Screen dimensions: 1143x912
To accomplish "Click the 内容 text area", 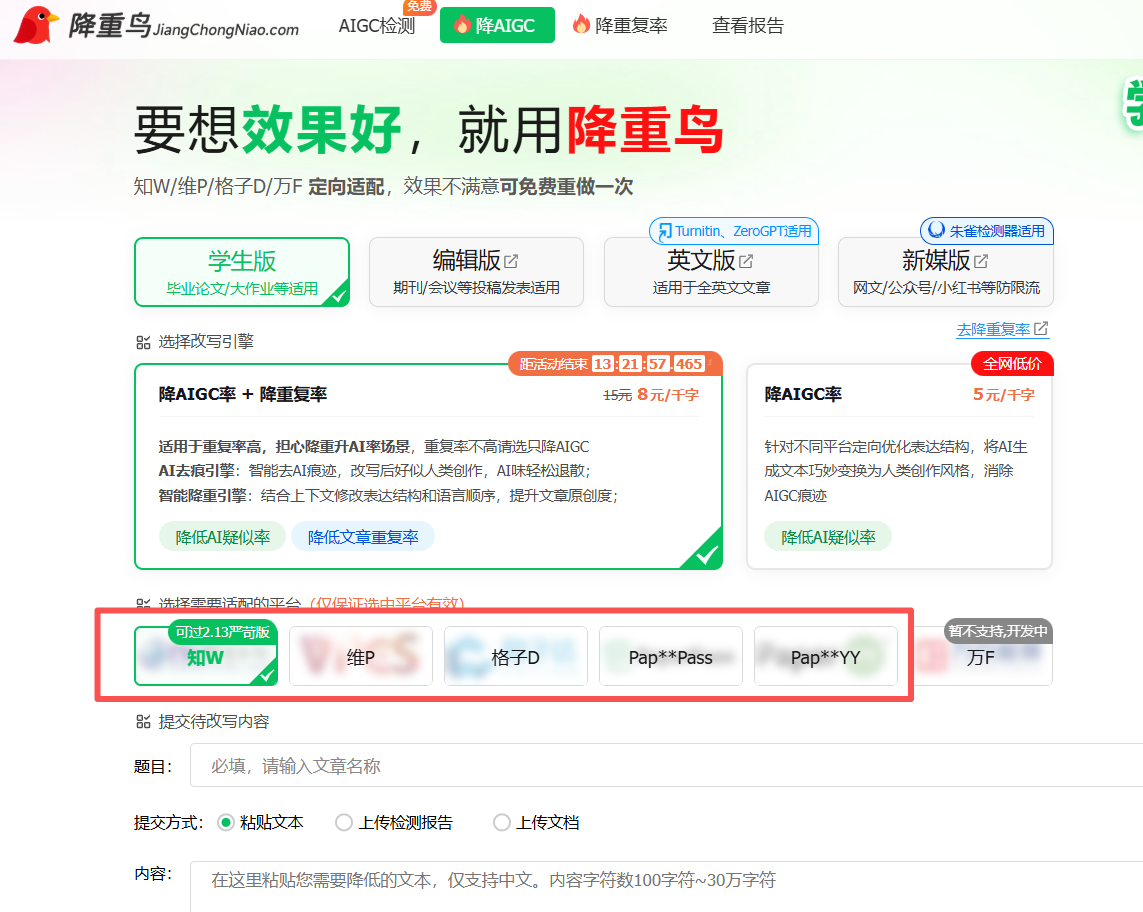I will (x=666, y=886).
